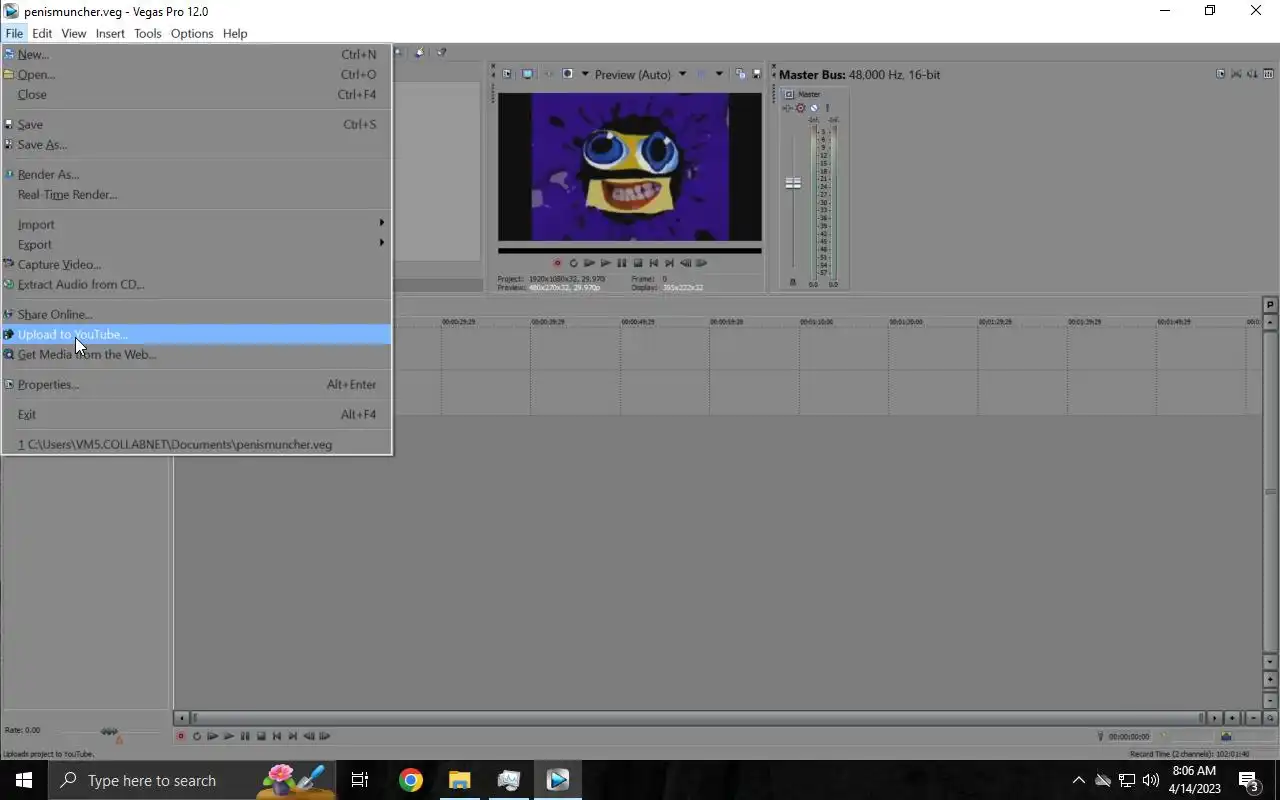Open Properties... from the File menu
Image resolution: width=1280 pixels, height=800 pixels.
tap(196, 384)
